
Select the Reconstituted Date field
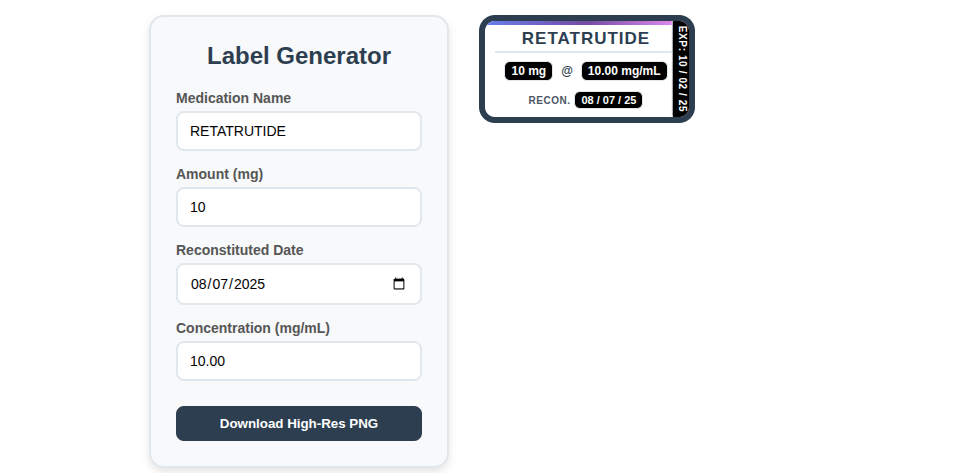click(299, 284)
